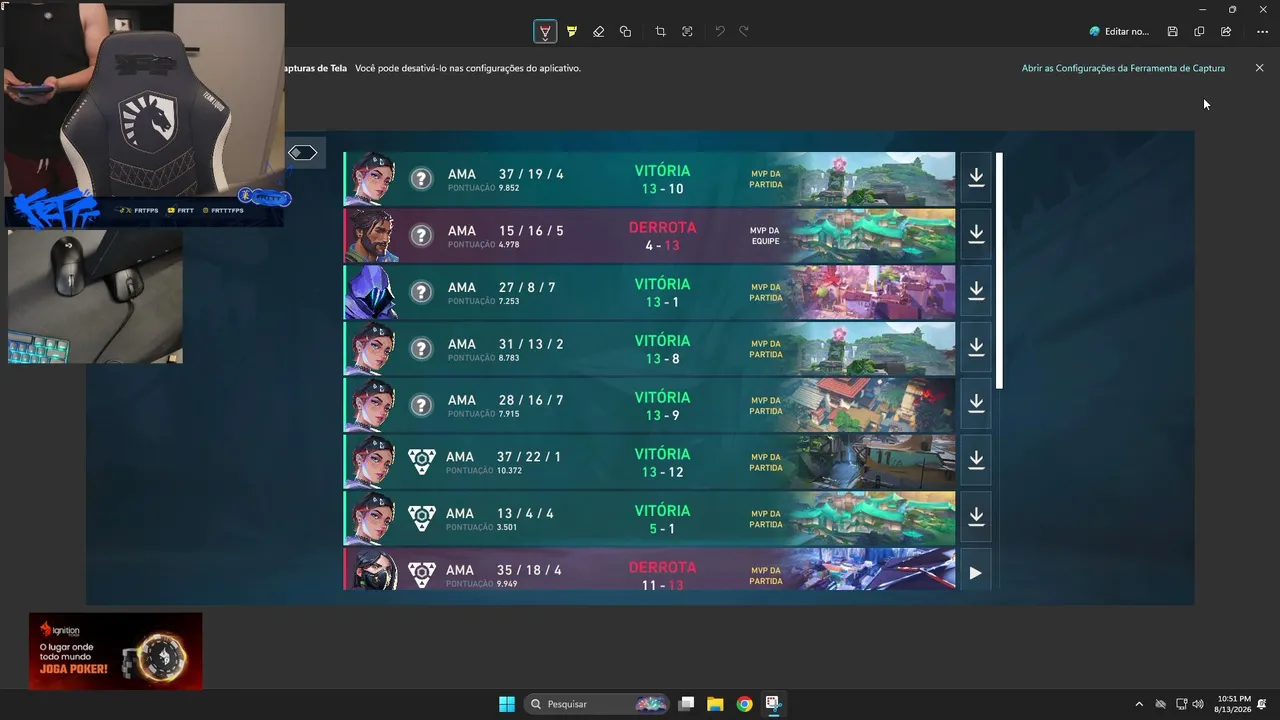Download the 37 / 22 / 1 match replay

click(976, 460)
